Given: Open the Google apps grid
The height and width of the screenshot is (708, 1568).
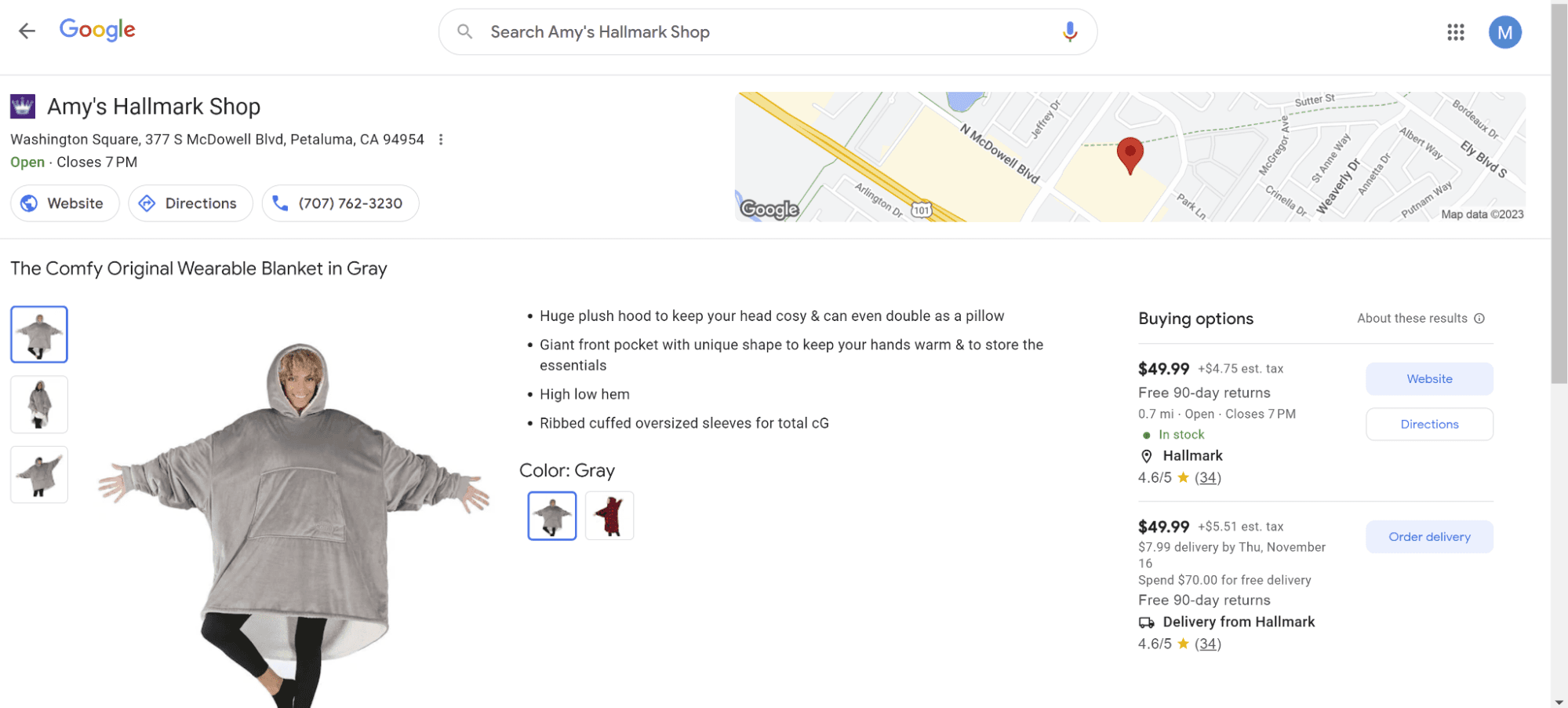Looking at the screenshot, I should [x=1455, y=32].
